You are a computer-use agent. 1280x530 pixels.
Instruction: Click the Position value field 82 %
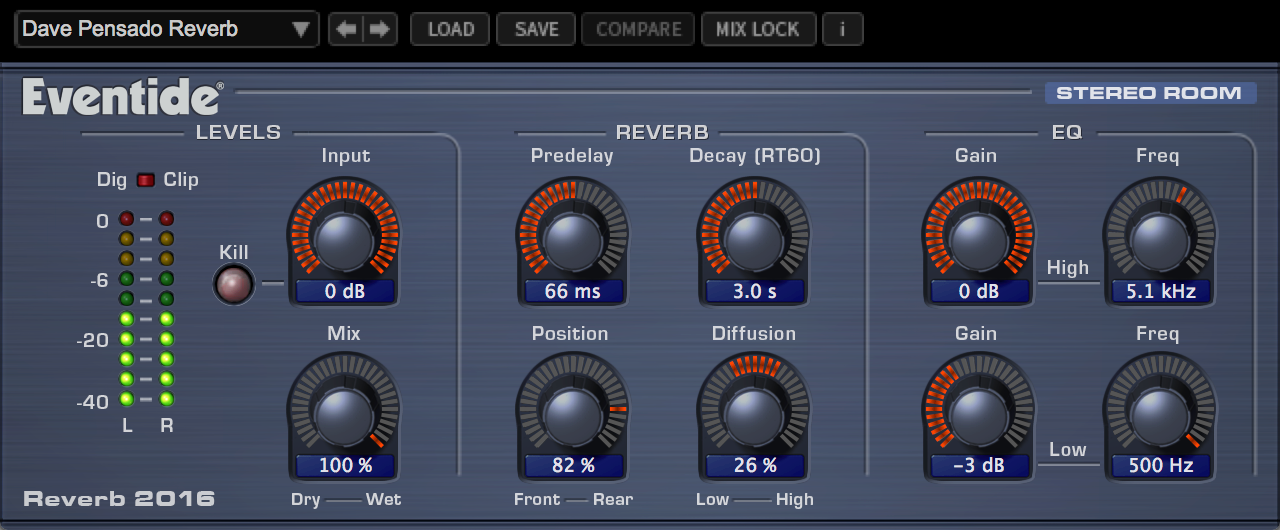573,466
